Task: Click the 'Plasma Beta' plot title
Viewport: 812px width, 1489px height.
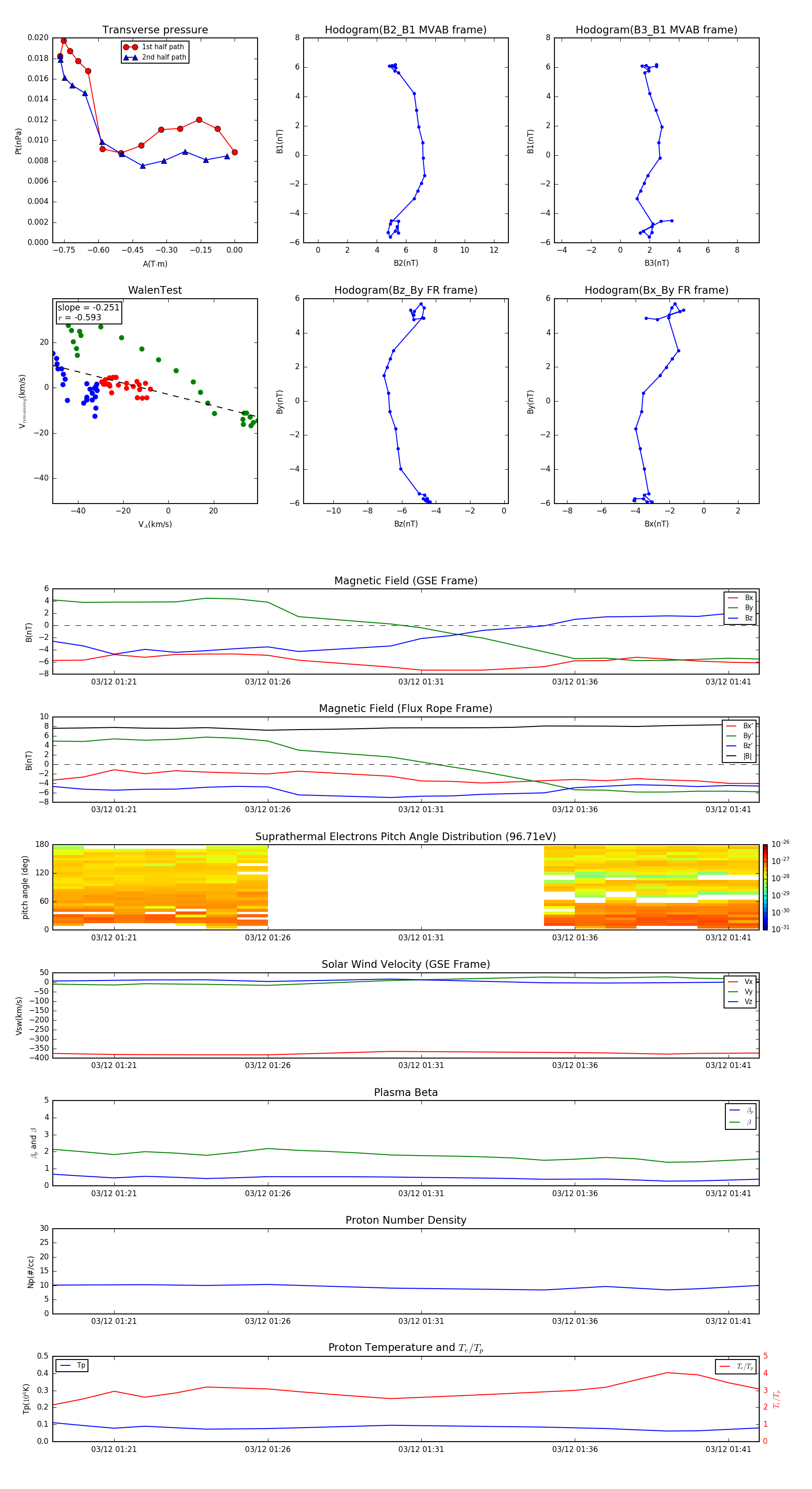Action: (x=406, y=1093)
